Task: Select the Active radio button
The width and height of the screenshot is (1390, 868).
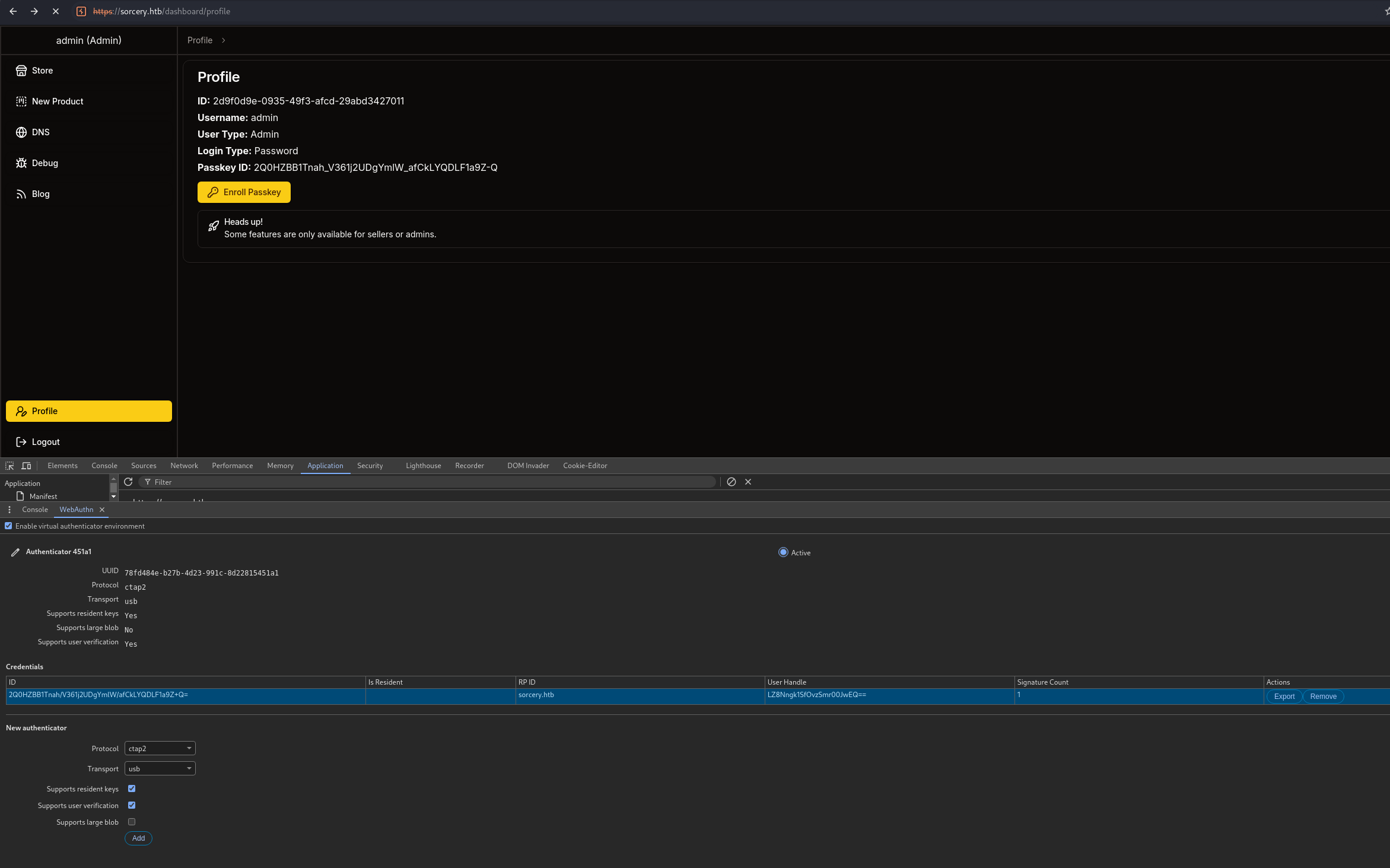Action: pyautogui.click(x=783, y=552)
